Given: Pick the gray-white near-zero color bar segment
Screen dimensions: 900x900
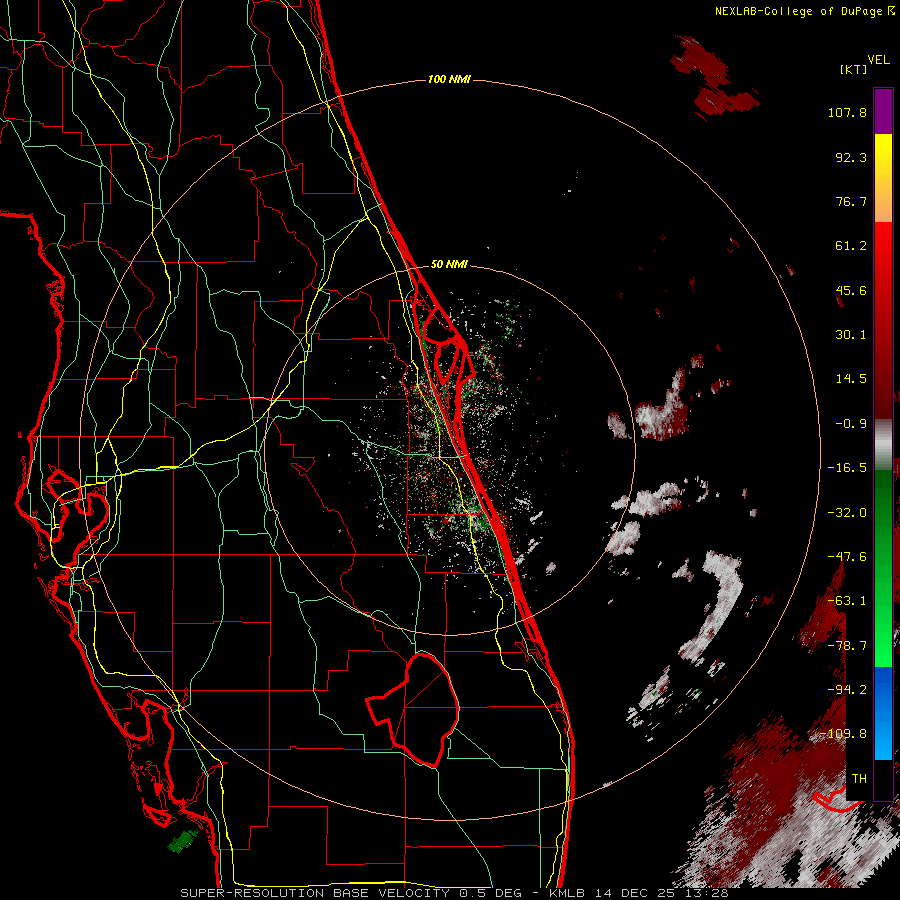Looking at the screenshot, I should 883,444.
